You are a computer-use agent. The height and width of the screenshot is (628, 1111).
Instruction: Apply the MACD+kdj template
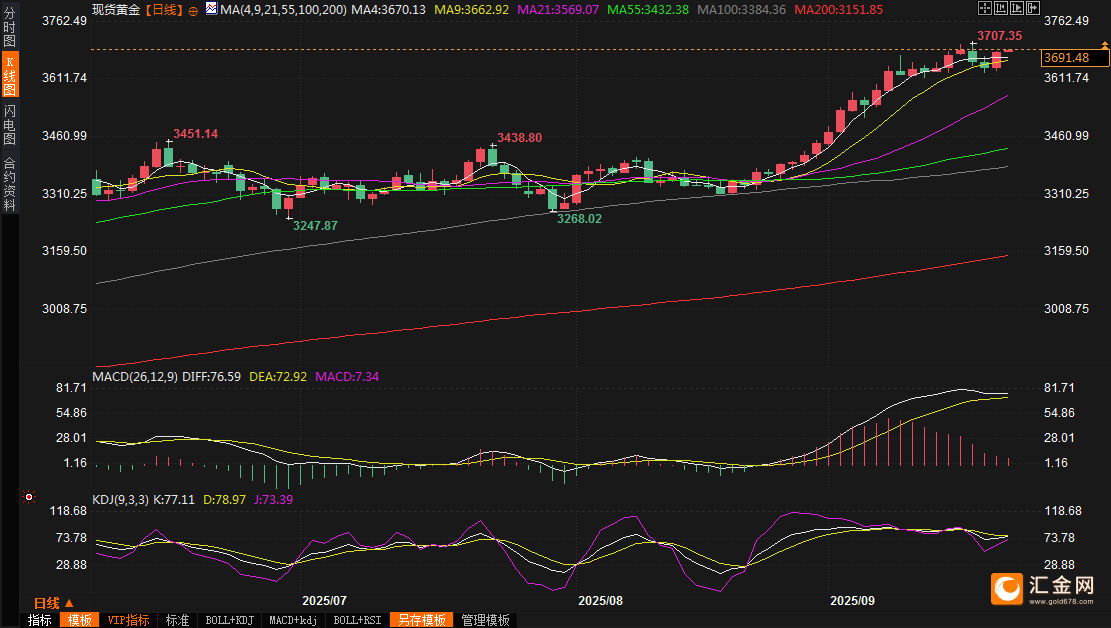pyautogui.click(x=293, y=620)
